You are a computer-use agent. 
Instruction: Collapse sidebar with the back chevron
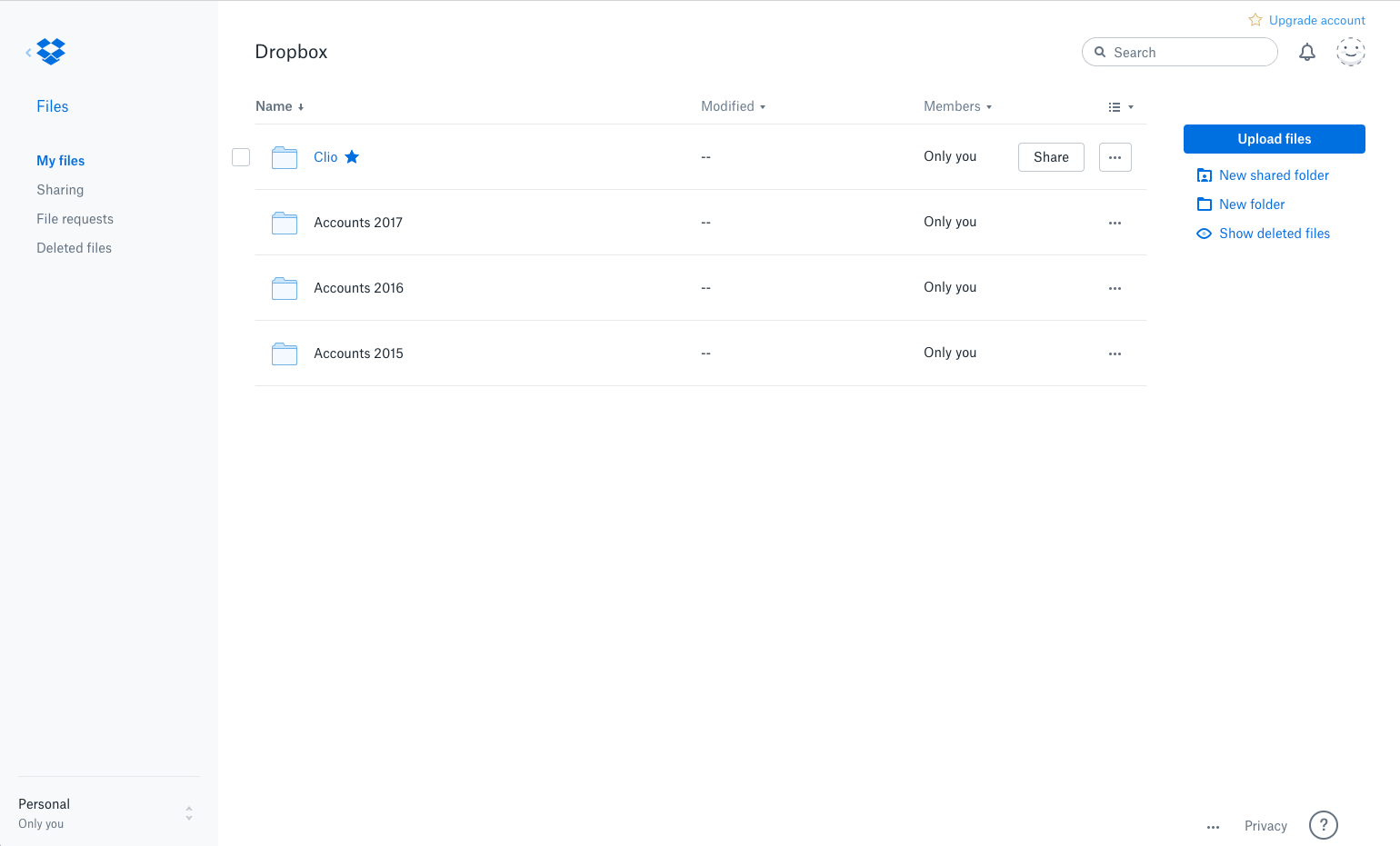coord(28,53)
